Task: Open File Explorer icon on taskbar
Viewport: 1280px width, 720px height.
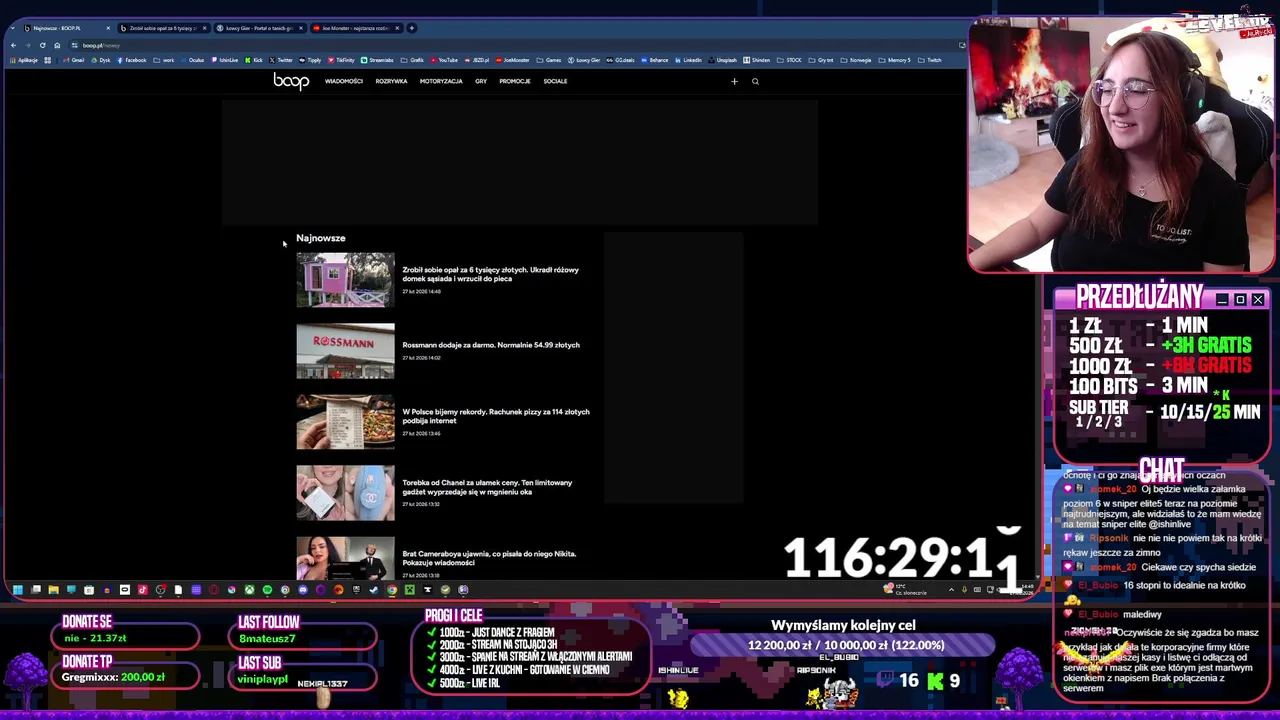Action: pyautogui.click(x=53, y=590)
